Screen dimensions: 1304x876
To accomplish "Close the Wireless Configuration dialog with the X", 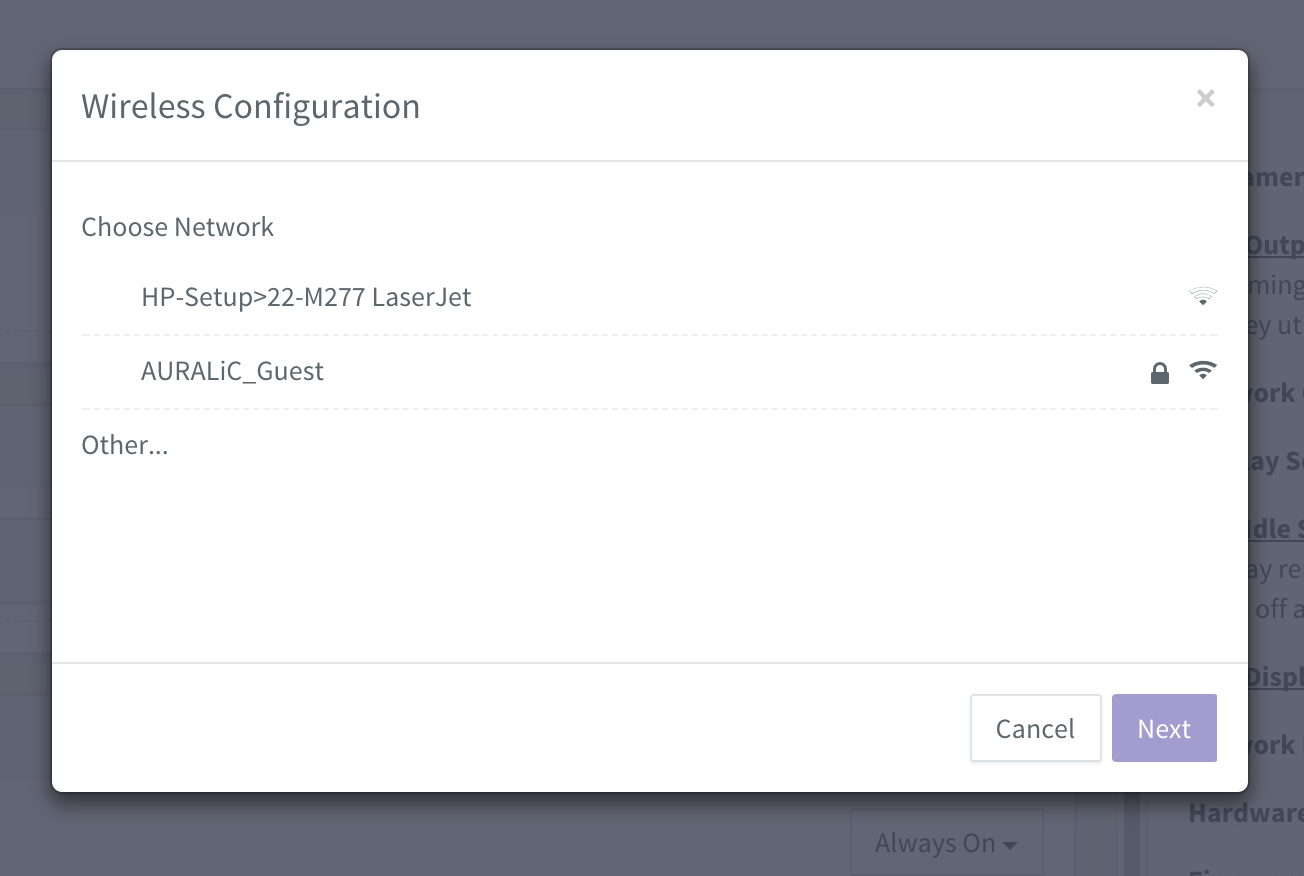I will [x=1205, y=98].
